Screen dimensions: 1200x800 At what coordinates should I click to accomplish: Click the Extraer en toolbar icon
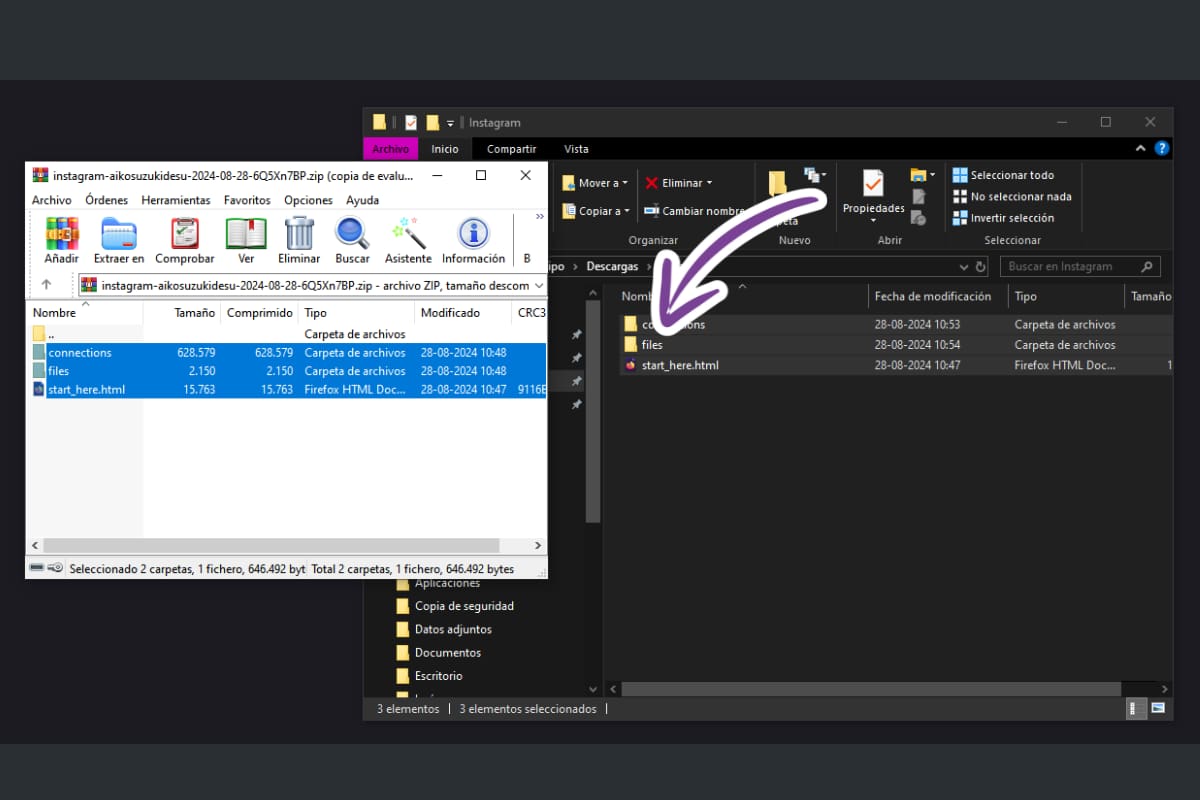(x=119, y=241)
